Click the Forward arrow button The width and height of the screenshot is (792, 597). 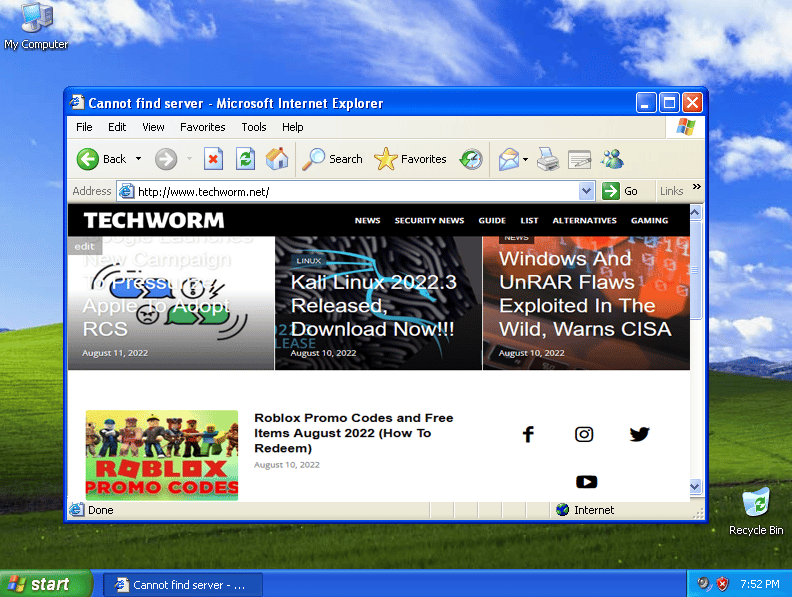[166, 159]
